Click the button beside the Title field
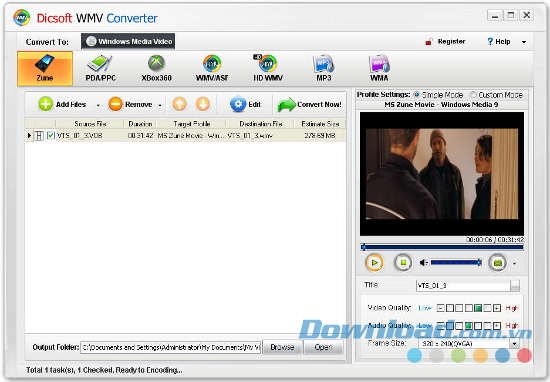Viewport: 550px width, 382px height. point(515,286)
